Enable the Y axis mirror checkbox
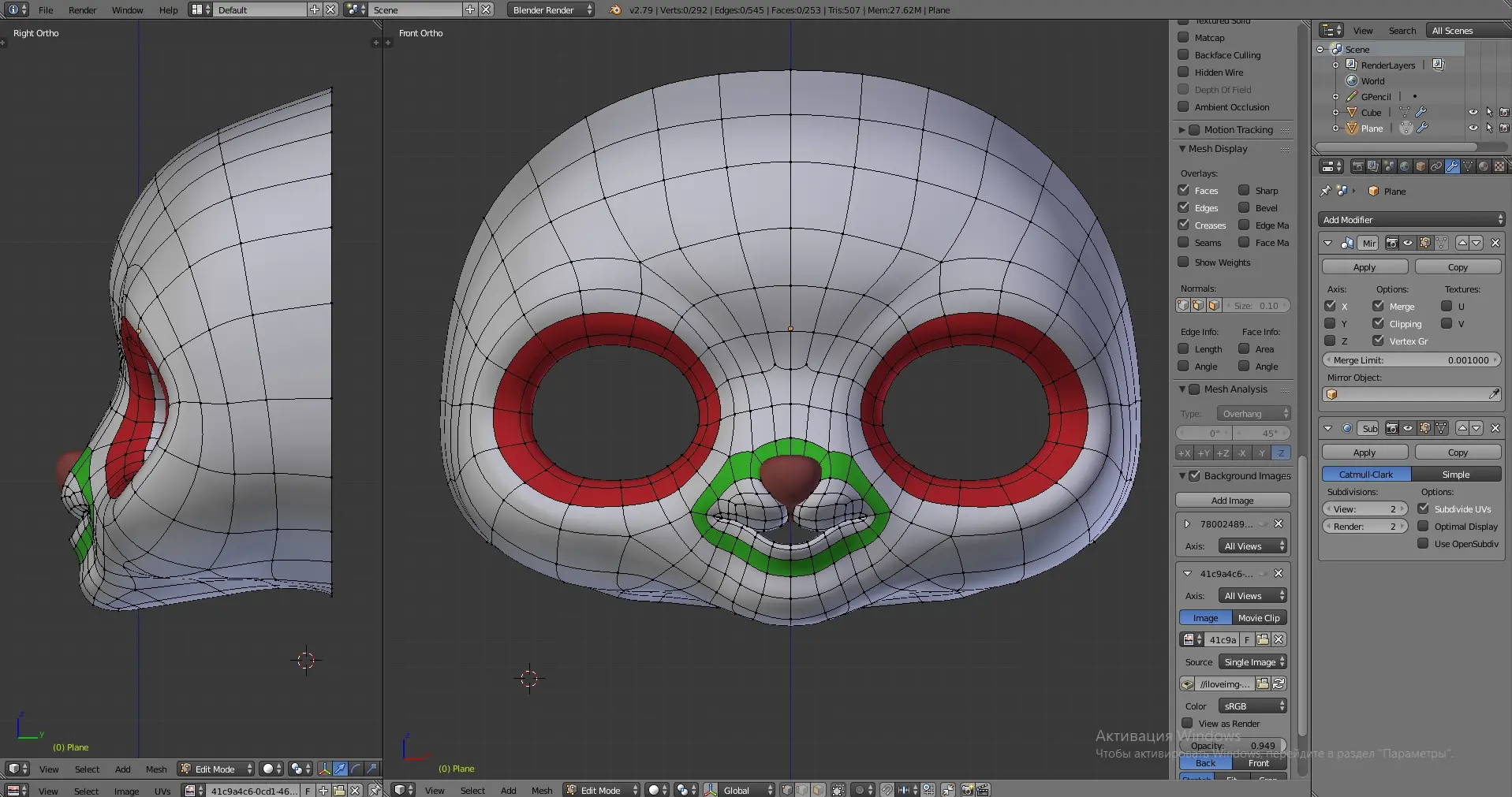The height and width of the screenshot is (797, 1512). pos(1330,323)
